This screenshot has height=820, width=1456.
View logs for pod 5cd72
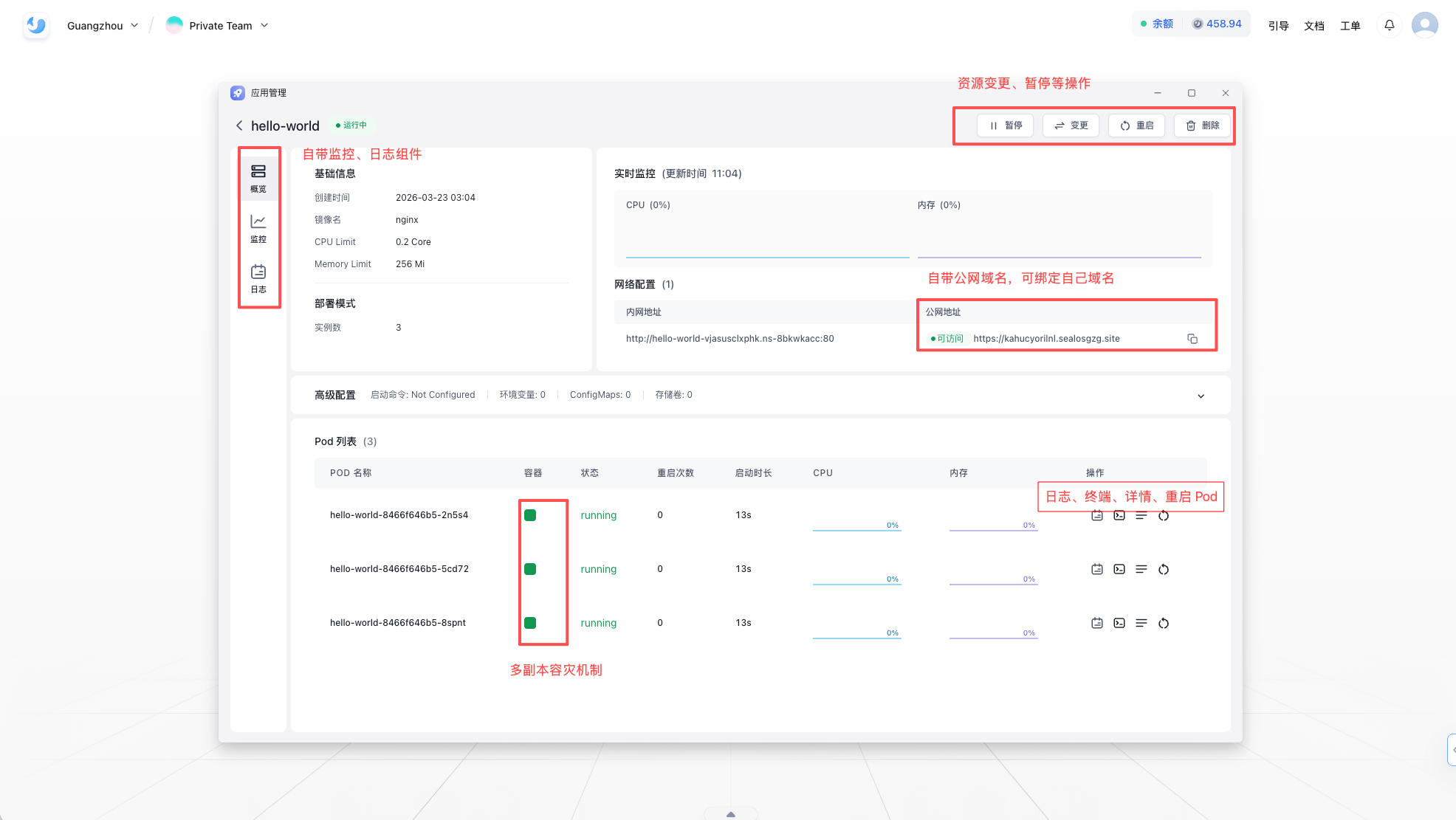pos(1097,569)
